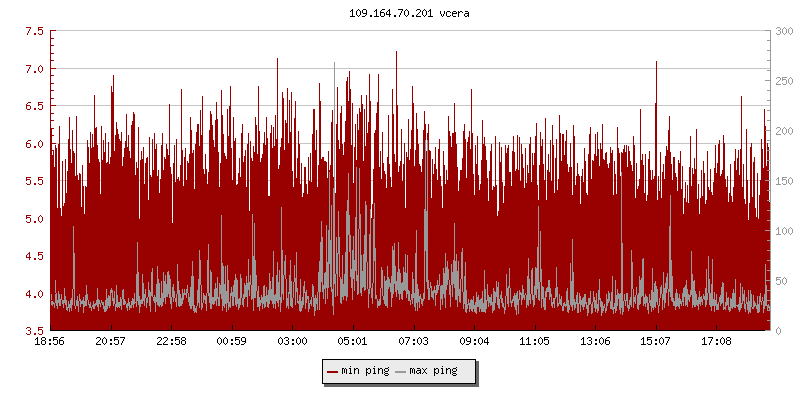This screenshot has width=800, height=400.
Task: Select the 13:06 x-axis time label
Action: pos(595,341)
